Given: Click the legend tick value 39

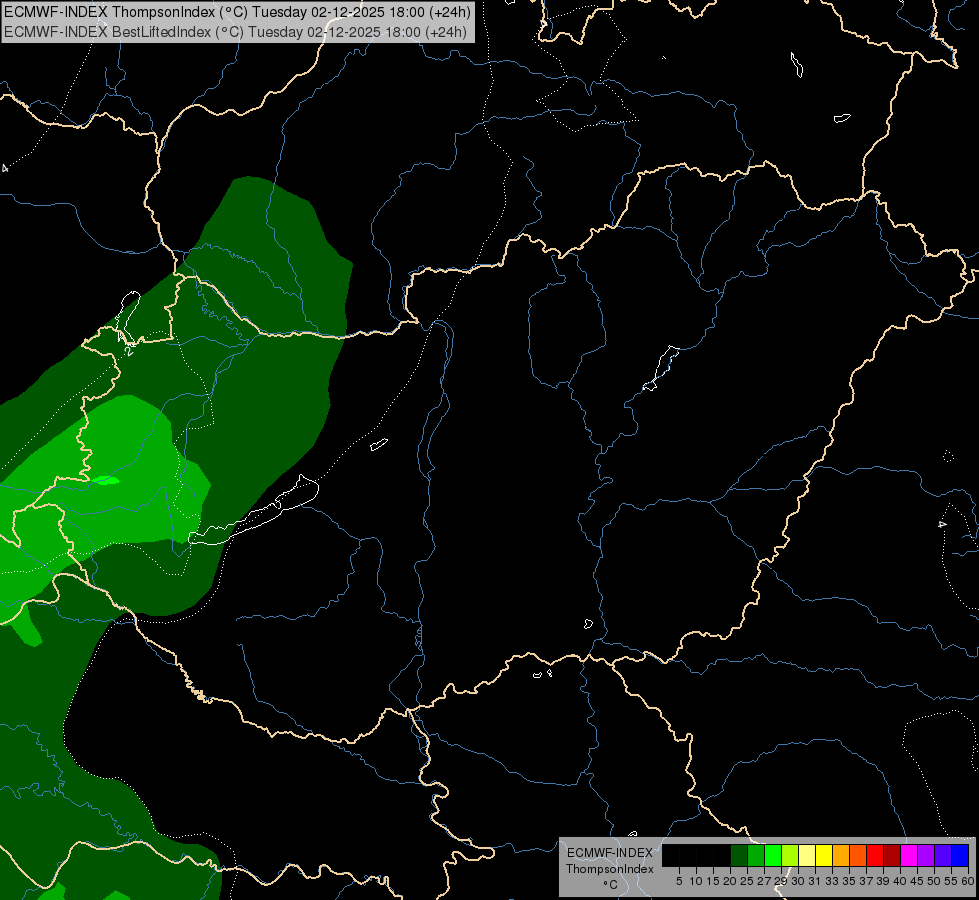Looking at the screenshot, I should click(x=883, y=881).
